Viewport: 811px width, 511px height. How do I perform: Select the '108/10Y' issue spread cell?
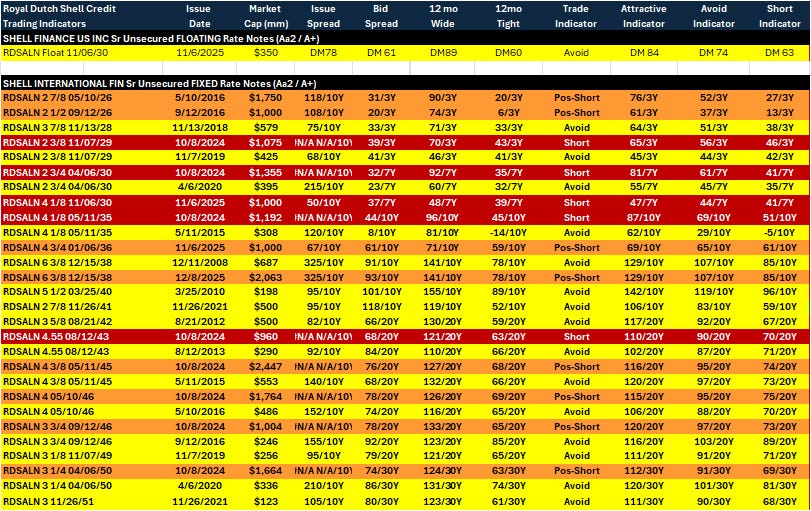323,113
